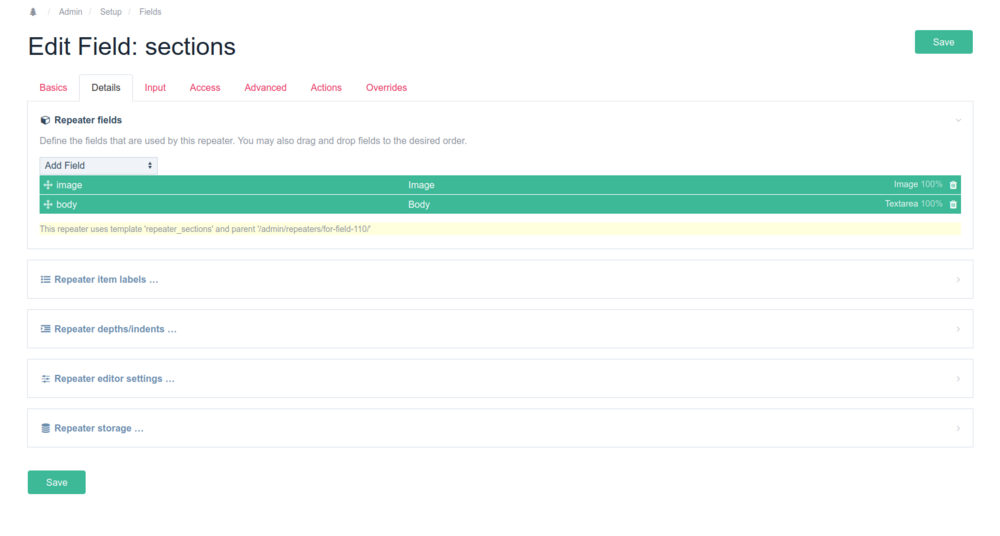Click the sliders icon beside Repeater editor settings
The height and width of the screenshot is (536, 1000).
tap(45, 379)
